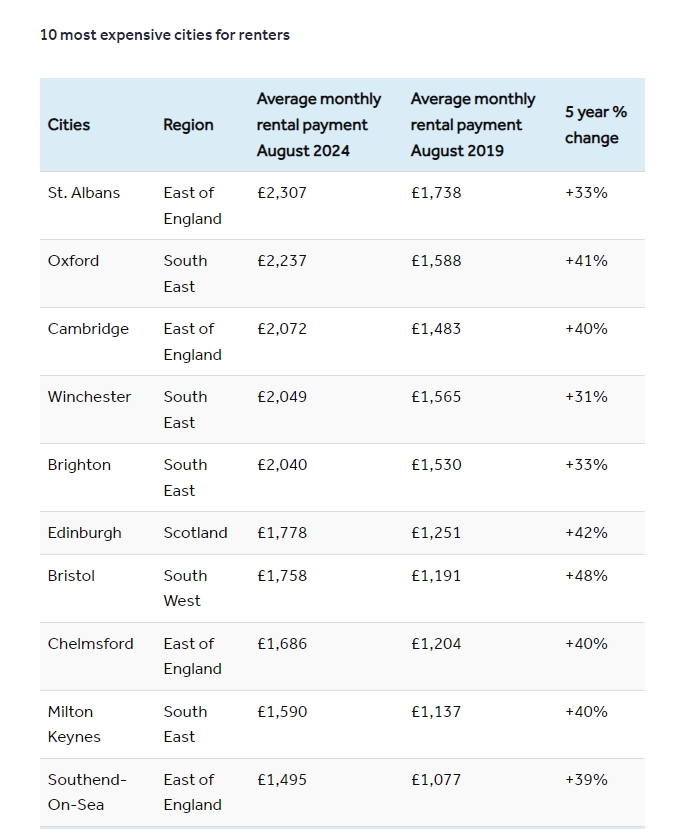Click the '10 most expensive cities for renters' heading
The height and width of the screenshot is (829, 684).
[x=165, y=35]
